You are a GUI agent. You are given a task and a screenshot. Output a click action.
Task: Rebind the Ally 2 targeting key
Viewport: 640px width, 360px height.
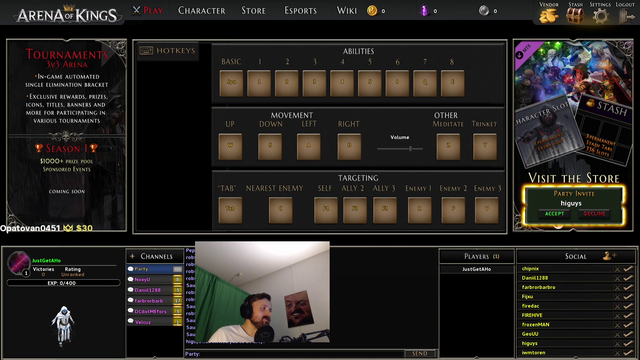coord(355,210)
